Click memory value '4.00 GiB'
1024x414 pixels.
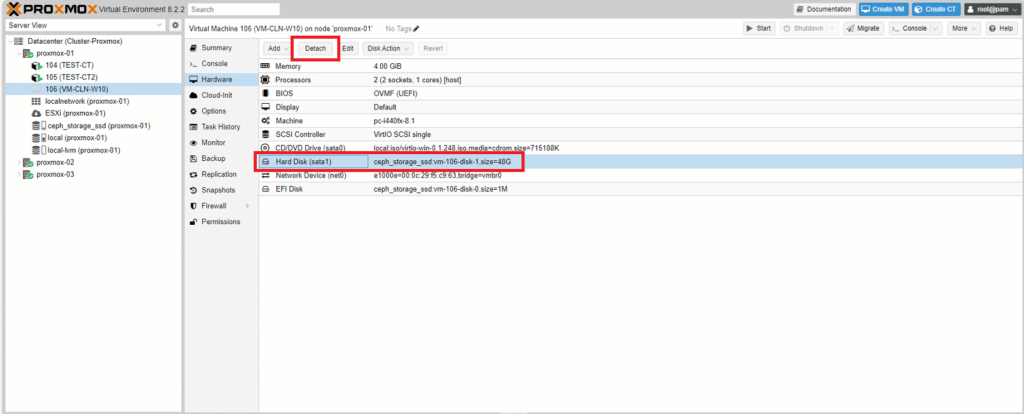coord(388,67)
